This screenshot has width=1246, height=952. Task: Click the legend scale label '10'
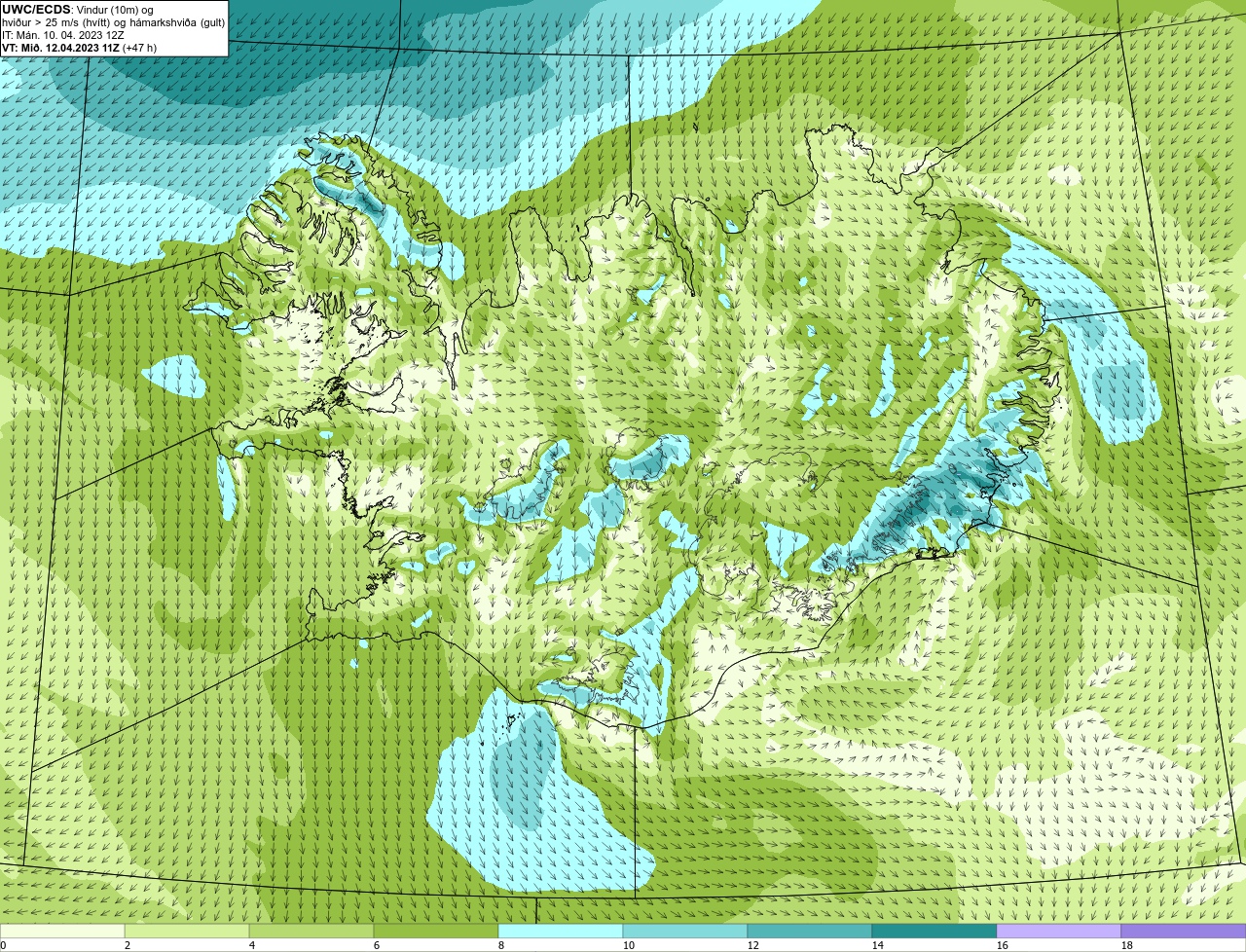tap(629, 945)
